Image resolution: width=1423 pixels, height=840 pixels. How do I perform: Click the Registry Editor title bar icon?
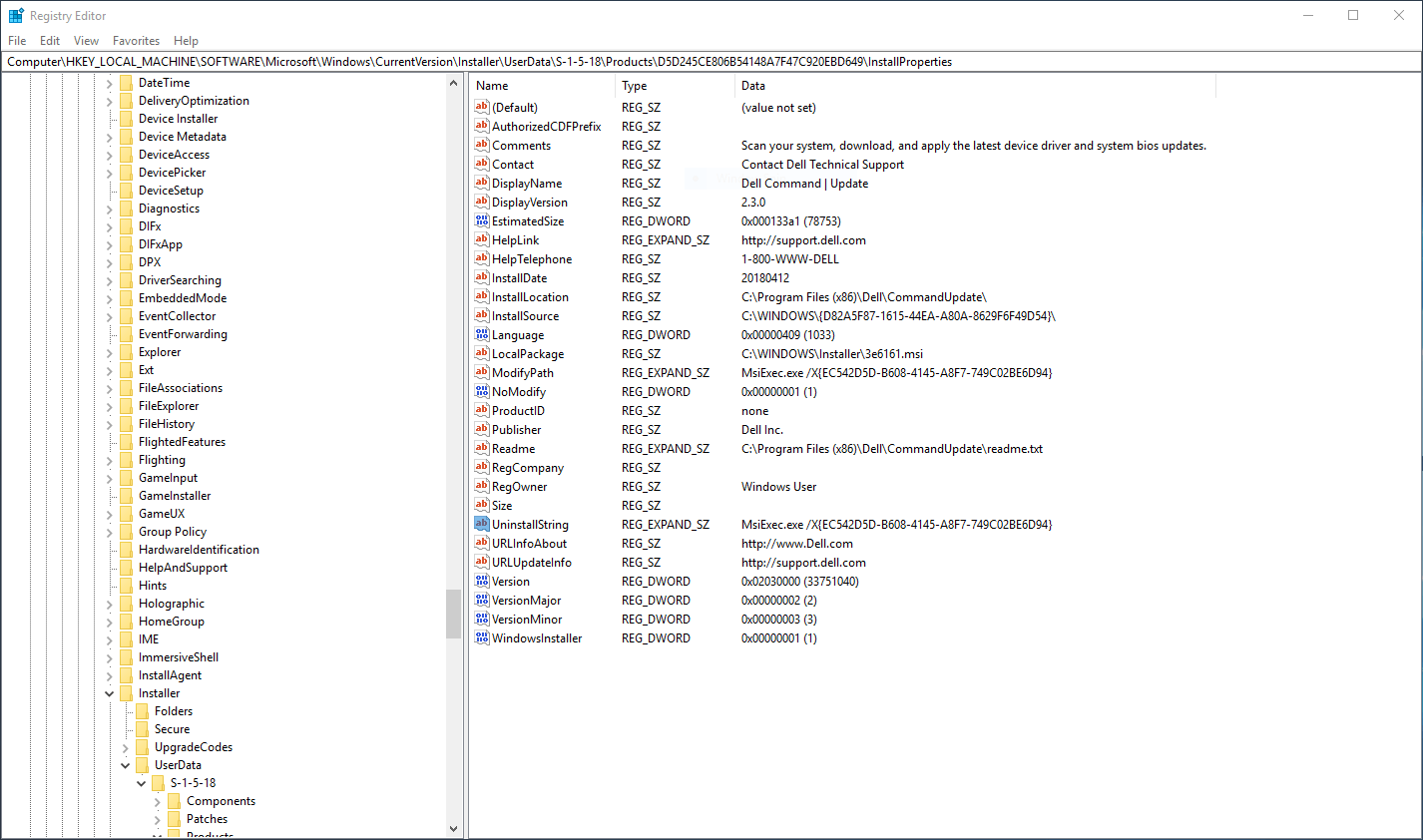coord(16,16)
